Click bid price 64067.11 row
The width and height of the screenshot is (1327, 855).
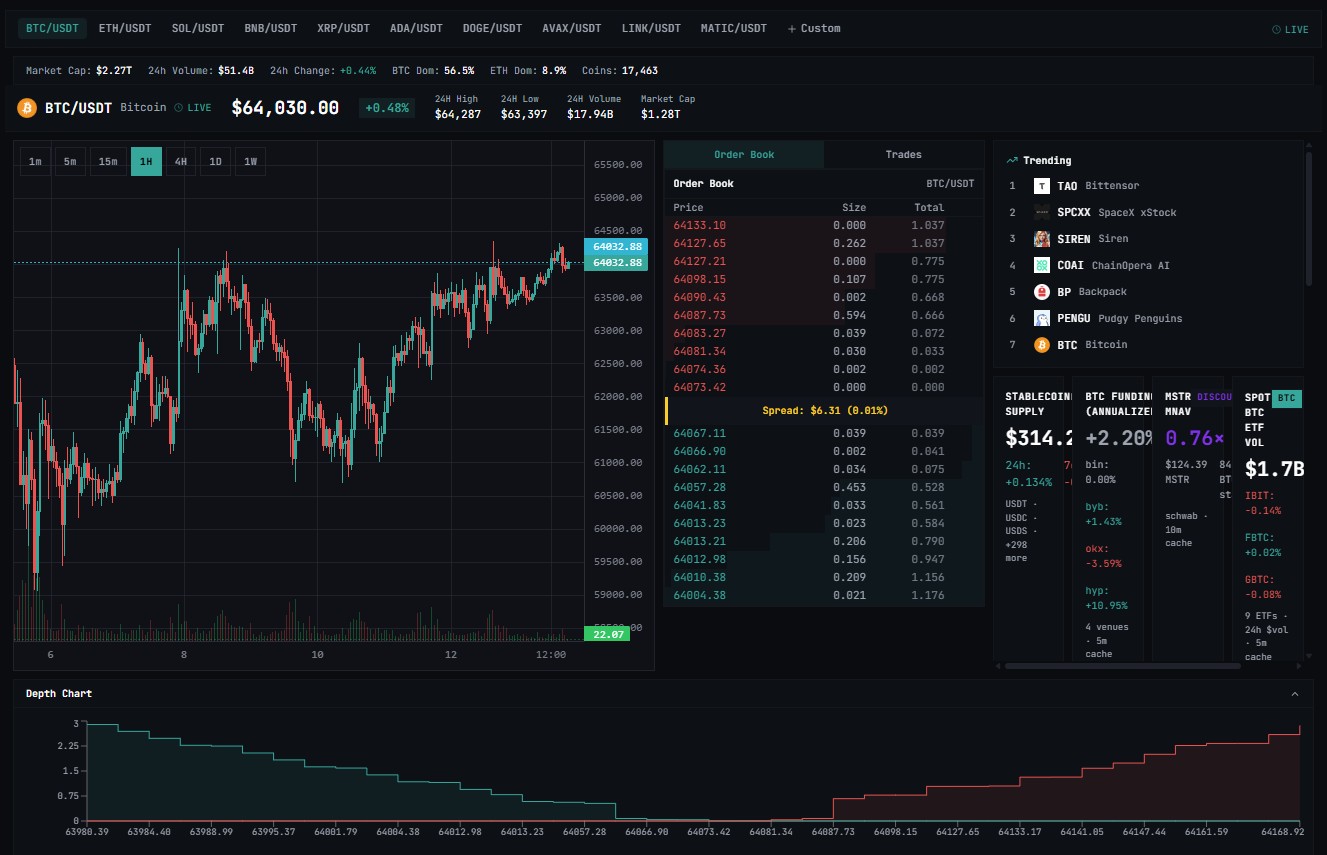pyautogui.click(x=824, y=433)
